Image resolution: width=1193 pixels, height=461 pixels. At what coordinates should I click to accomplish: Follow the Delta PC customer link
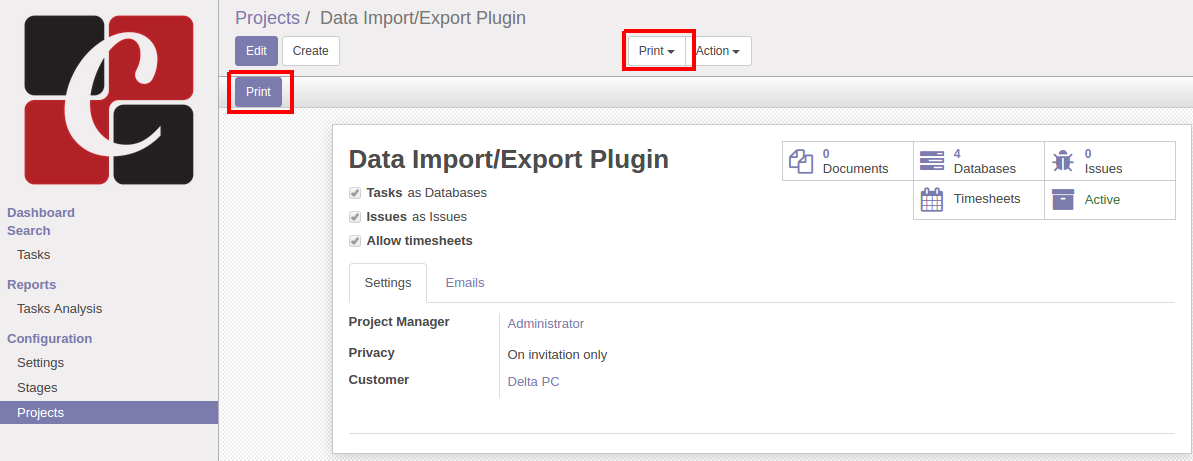(534, 382)
